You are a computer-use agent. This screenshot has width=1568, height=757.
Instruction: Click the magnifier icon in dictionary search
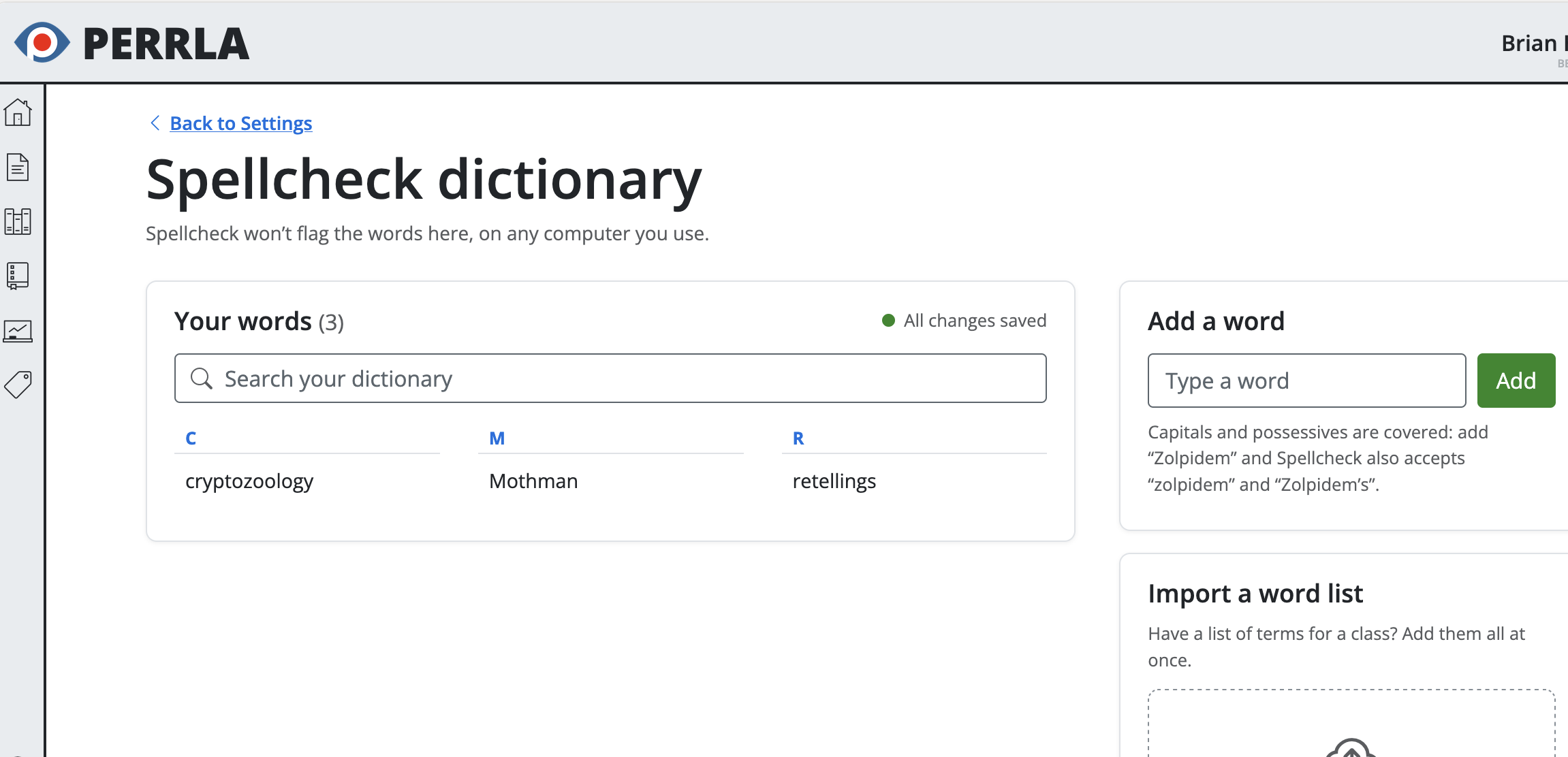[x=202, y=378]
